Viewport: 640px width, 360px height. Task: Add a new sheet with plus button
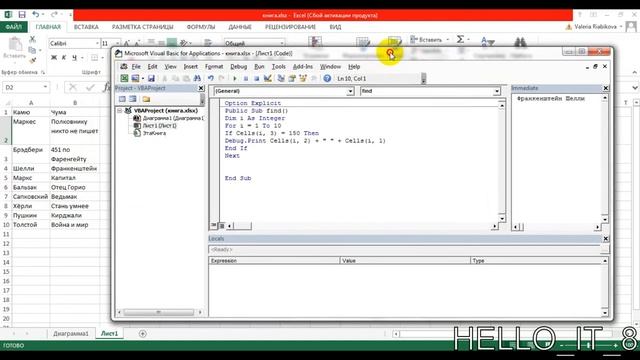click(142, 333)
